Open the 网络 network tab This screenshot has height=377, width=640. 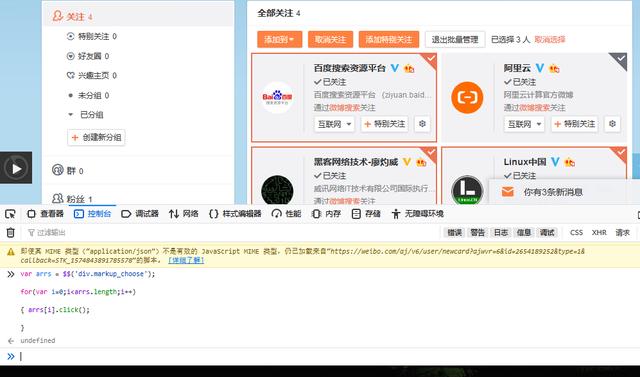[x=184, y=214]
